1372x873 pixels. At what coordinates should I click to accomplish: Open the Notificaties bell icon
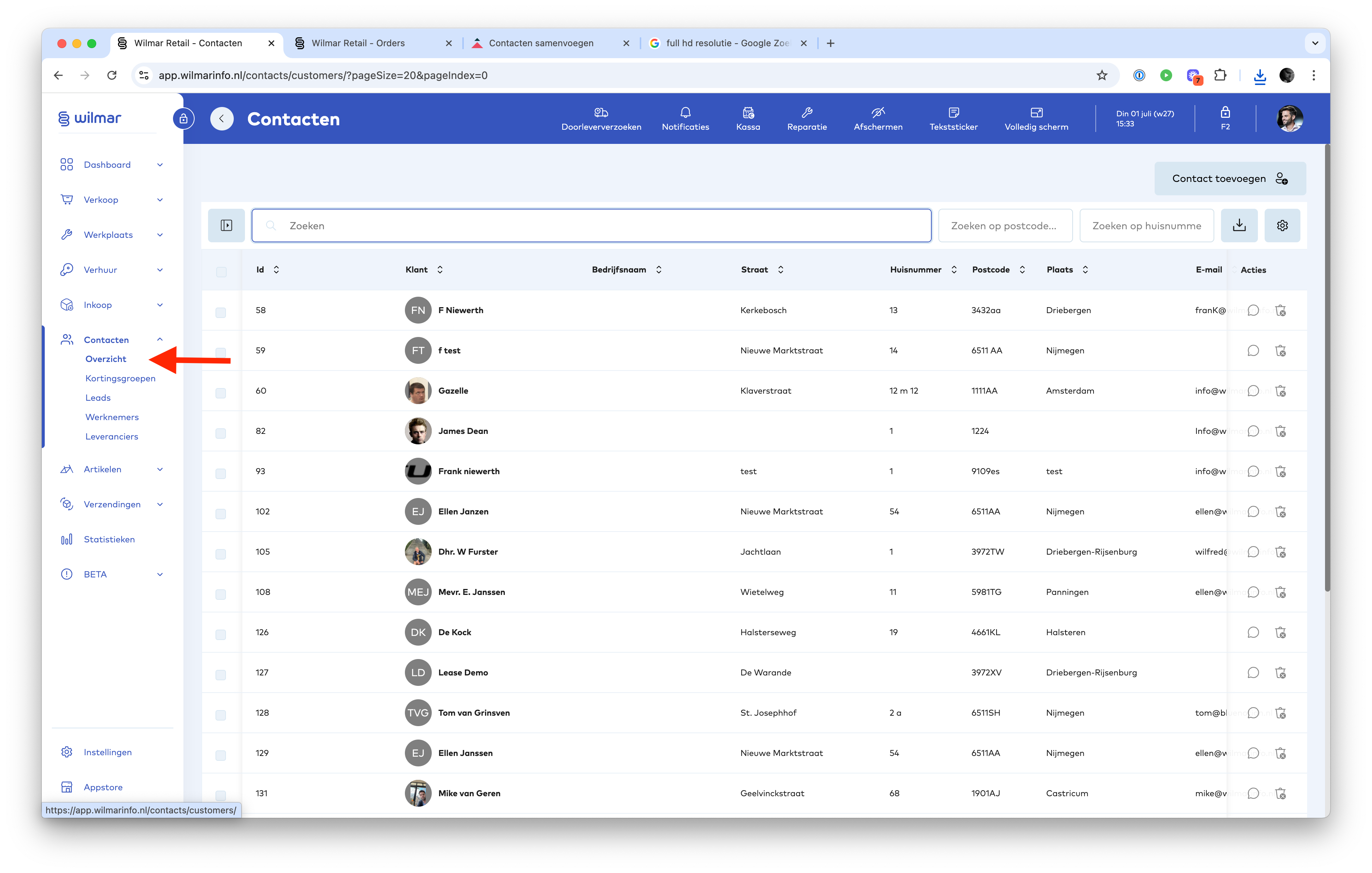(x=685, y=113)
